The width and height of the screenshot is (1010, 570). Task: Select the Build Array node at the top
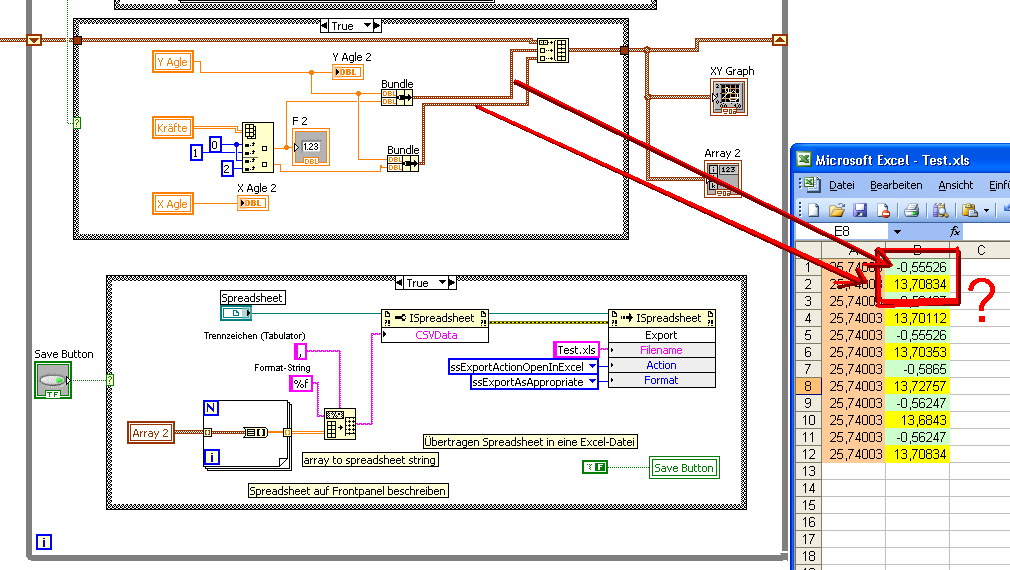553,50
